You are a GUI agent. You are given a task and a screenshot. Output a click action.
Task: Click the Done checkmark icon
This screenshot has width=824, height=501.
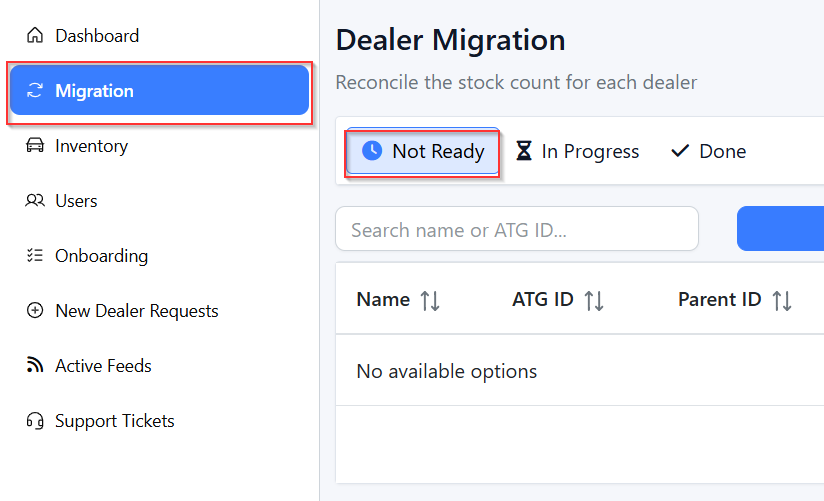680,151
